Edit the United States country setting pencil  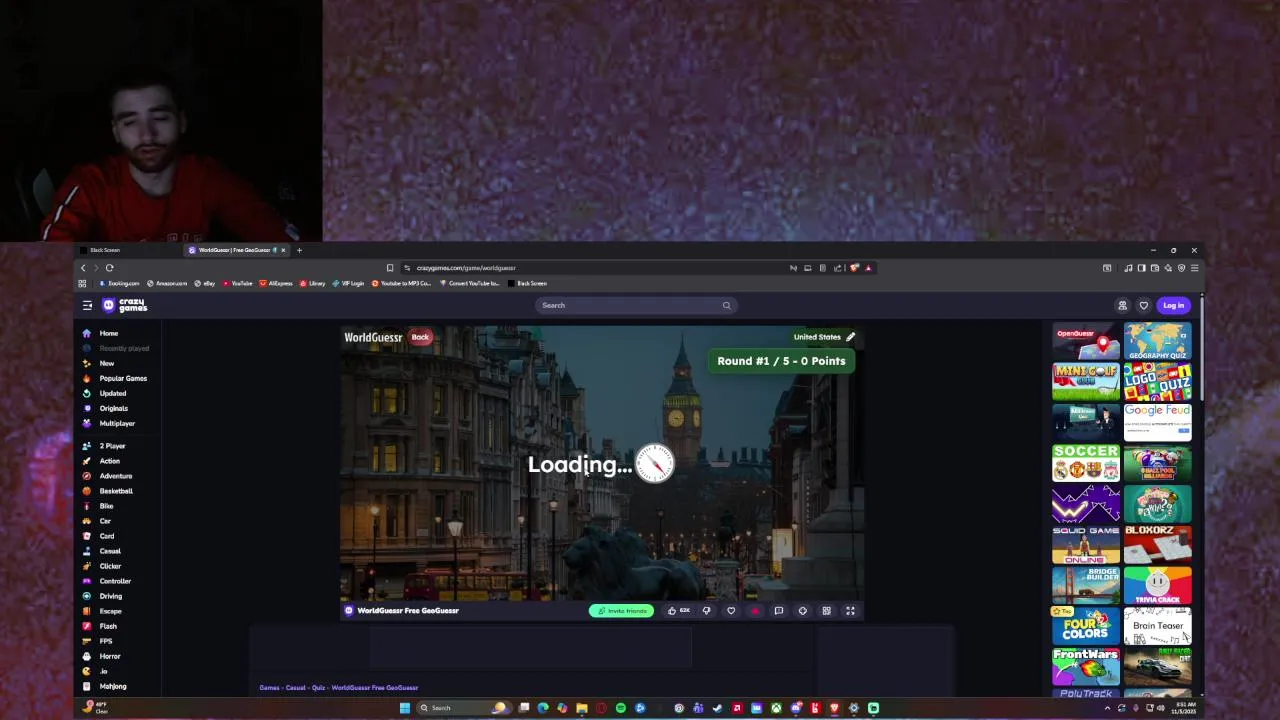coord(850,337)
